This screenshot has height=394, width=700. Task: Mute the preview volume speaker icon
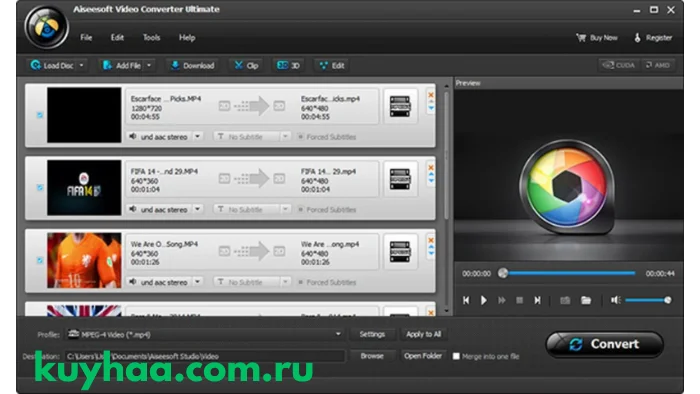(616, 300)
